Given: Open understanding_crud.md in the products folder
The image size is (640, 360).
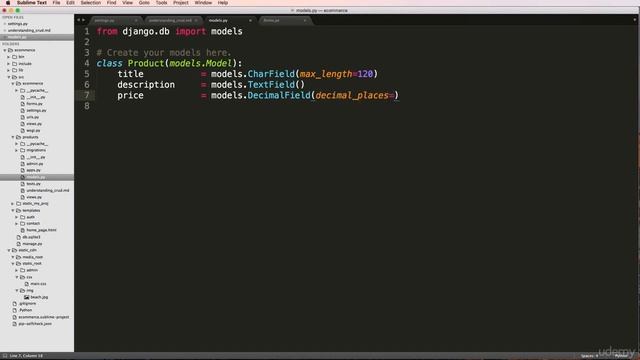Looking at the screenshot, I should tap(47, 190).
